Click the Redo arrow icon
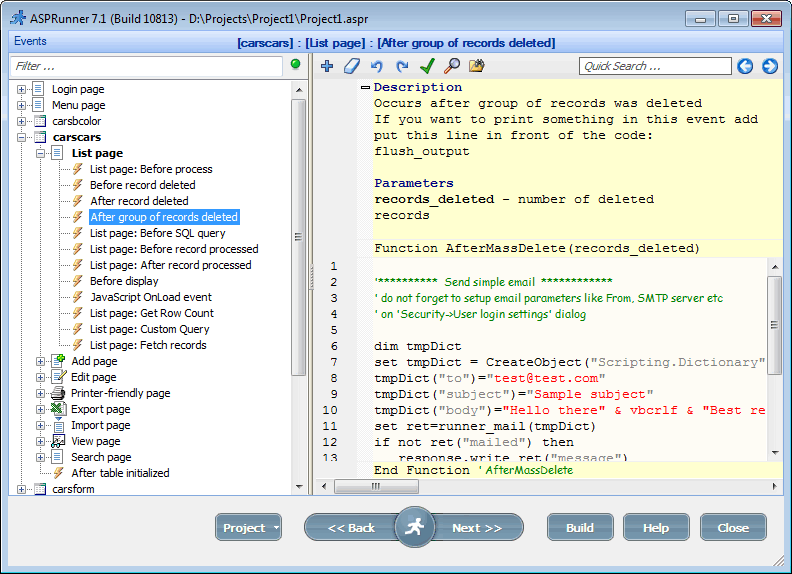Image resolution: width=792 pixels, height=574 pixels. pyautogui.click(x=402, y=66)
